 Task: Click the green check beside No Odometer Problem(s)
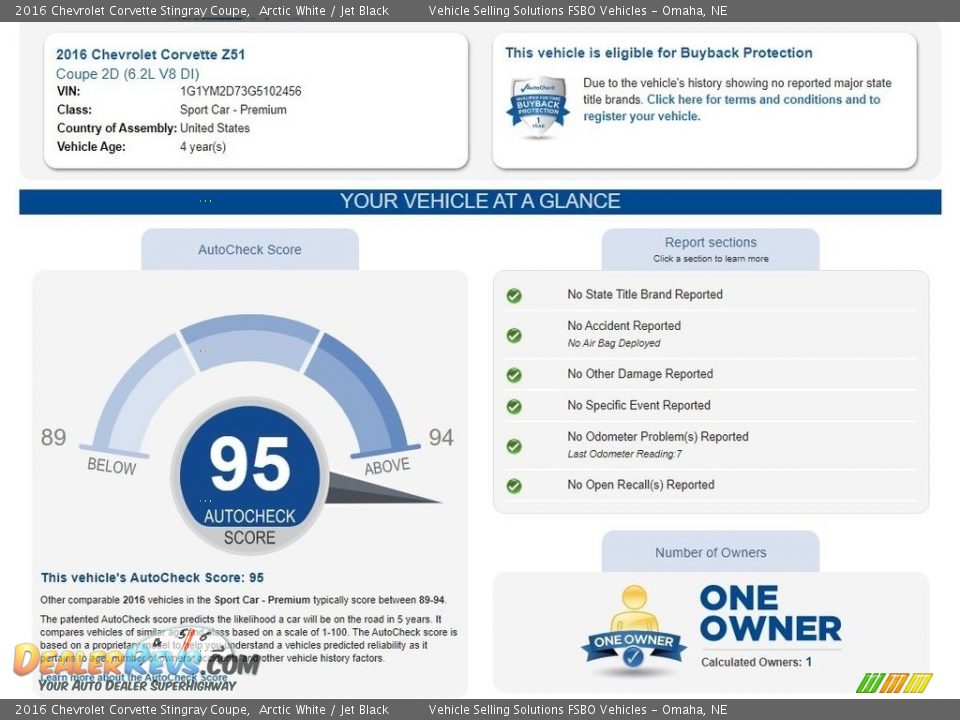coord(514,446)
